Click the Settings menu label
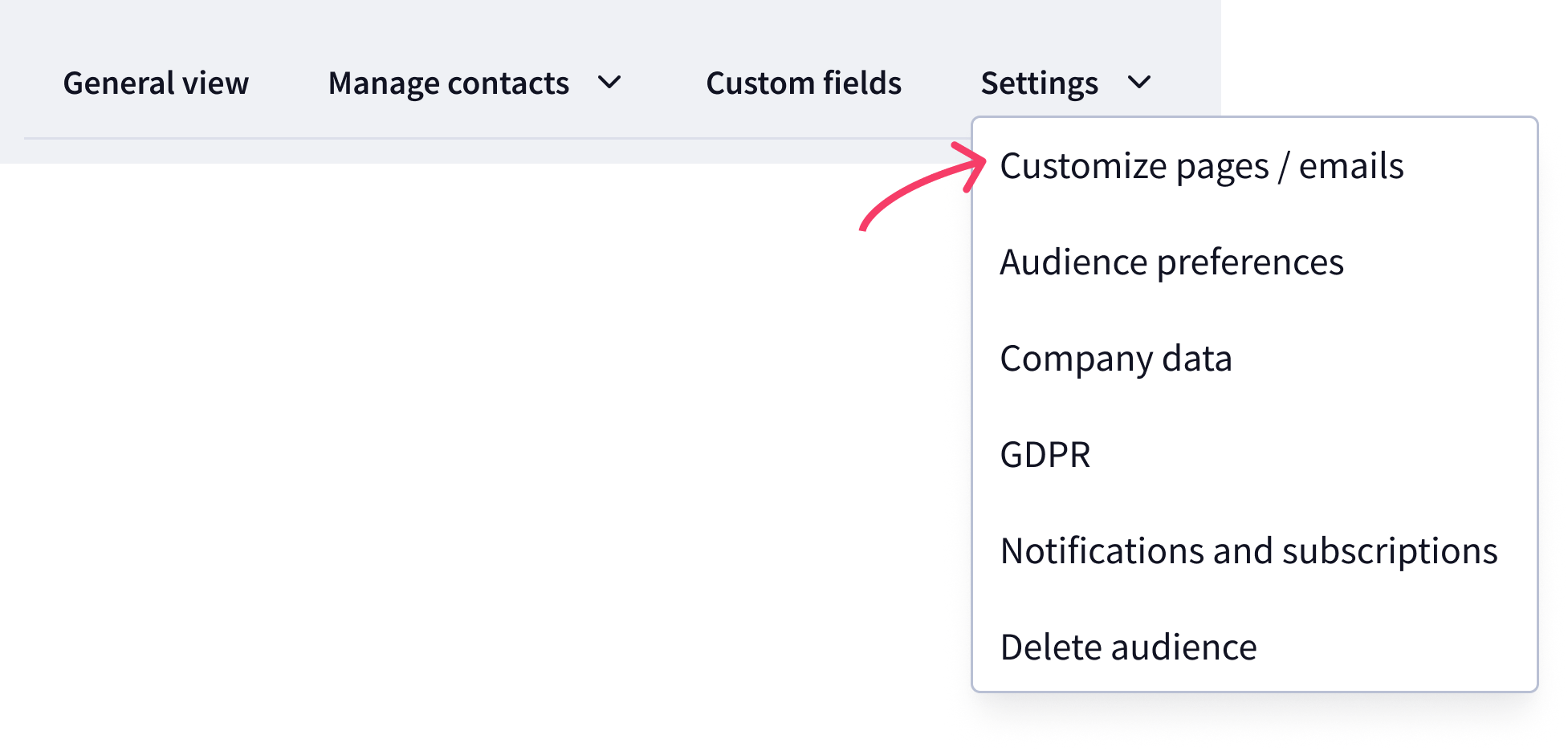1568x751 pixels. 1040,83
